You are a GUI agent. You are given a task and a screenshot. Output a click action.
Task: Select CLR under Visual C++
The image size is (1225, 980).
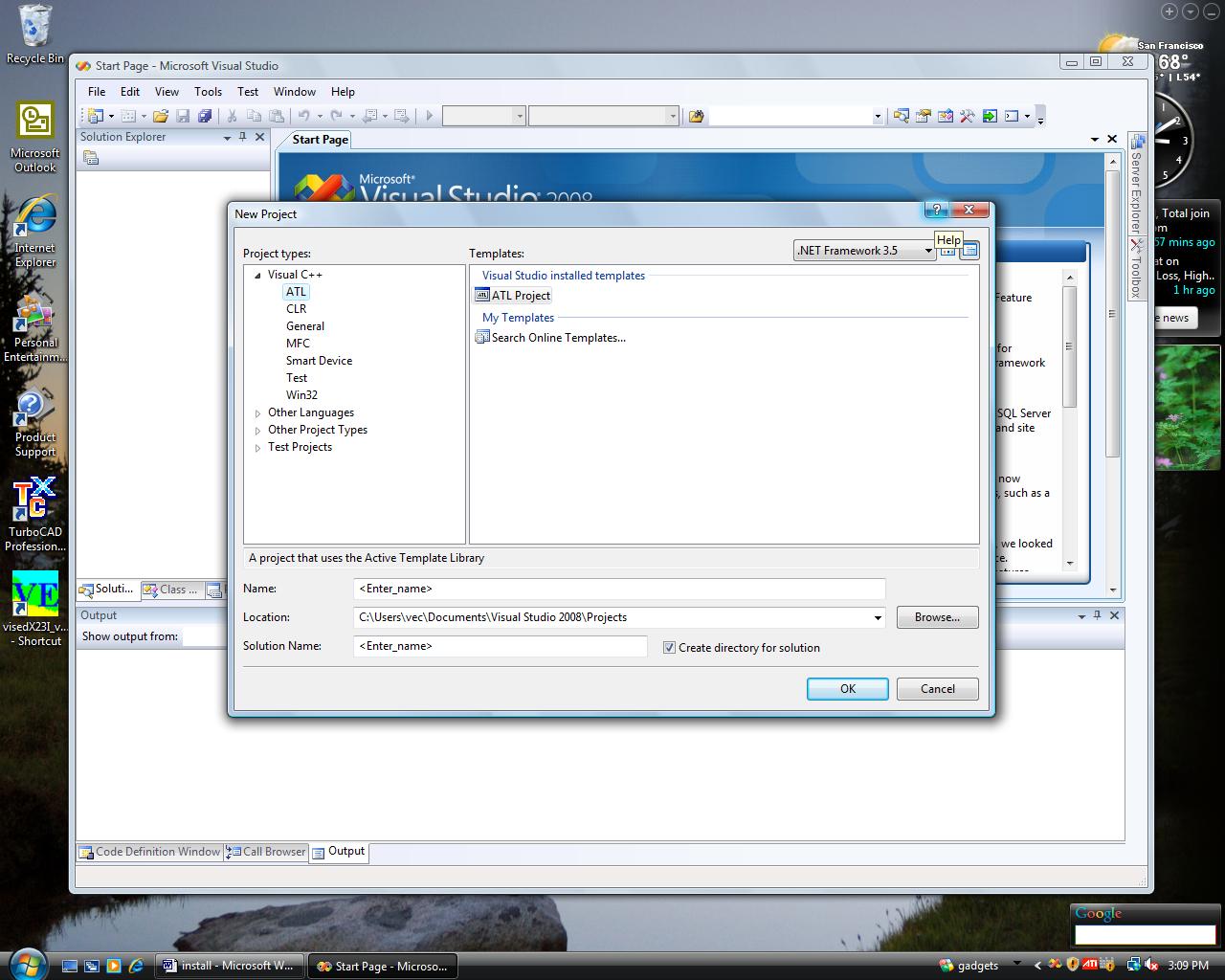click(x=296, y=309)
